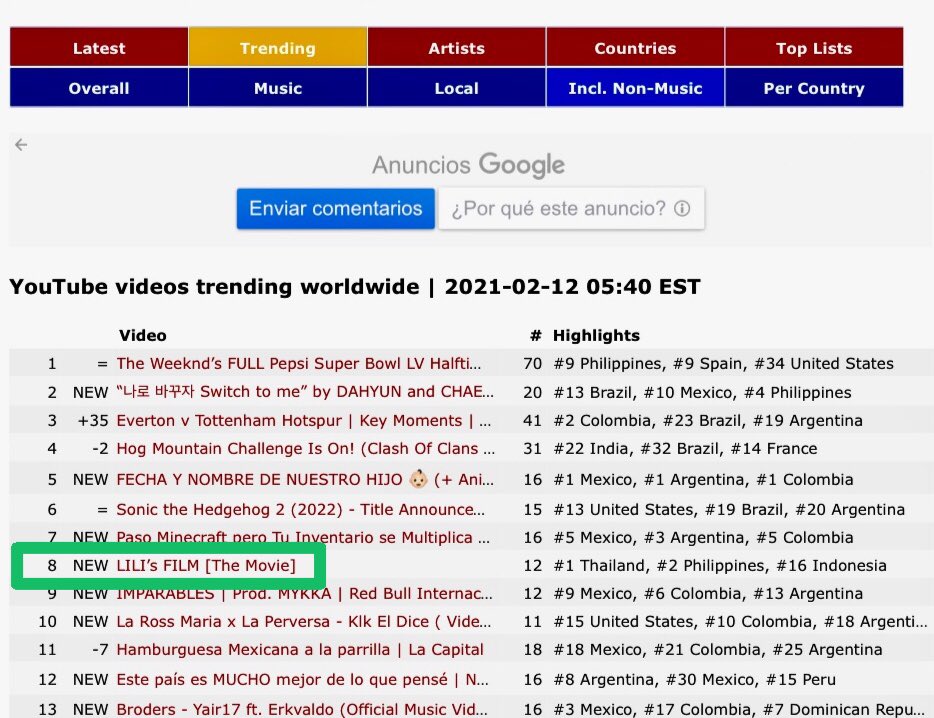Image resolution: width=934 pixels, height=718 pixels.
Task: Click the Highlights column header
Action: [596, 335]
